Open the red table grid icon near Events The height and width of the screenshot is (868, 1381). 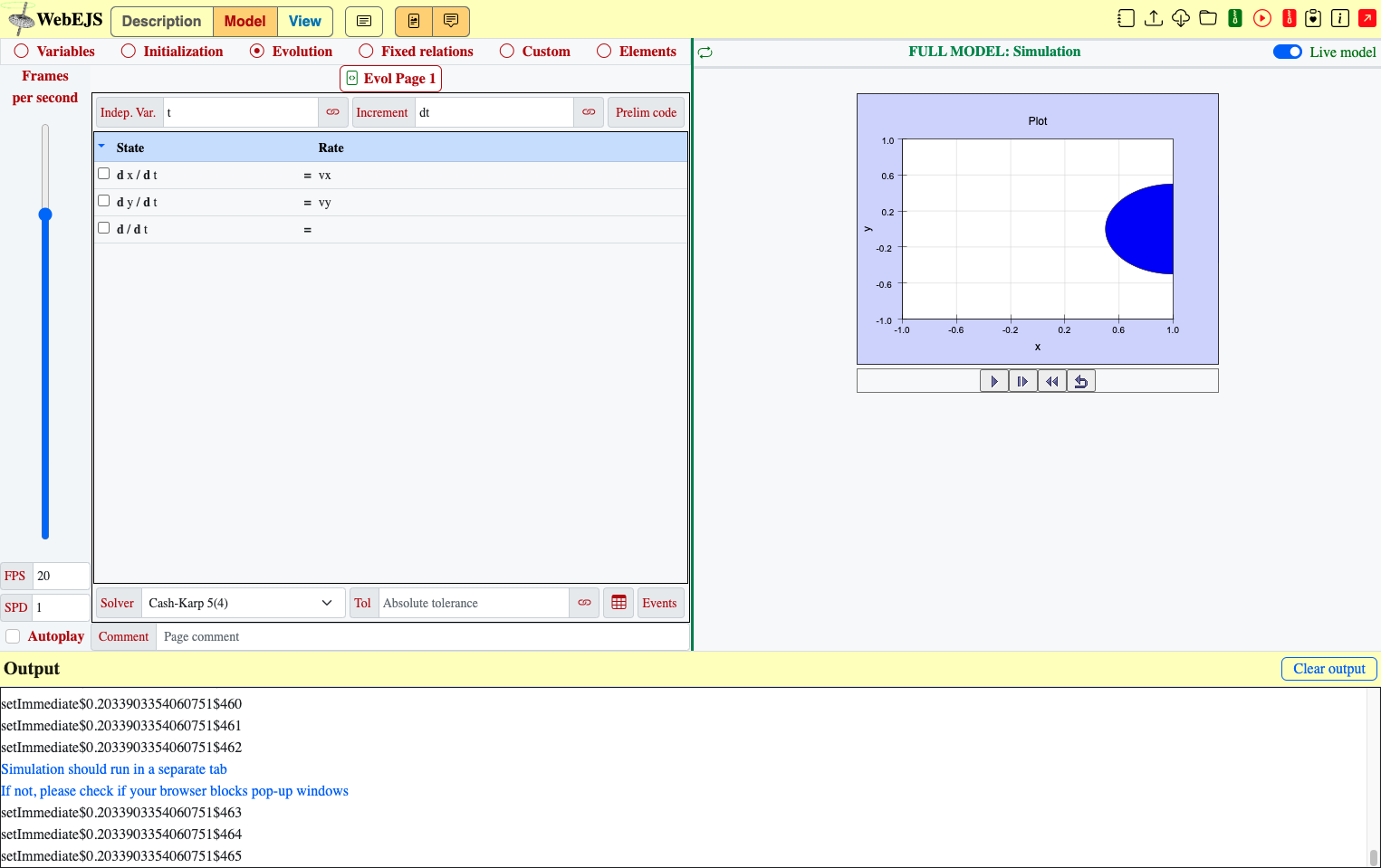click(619, 603)
